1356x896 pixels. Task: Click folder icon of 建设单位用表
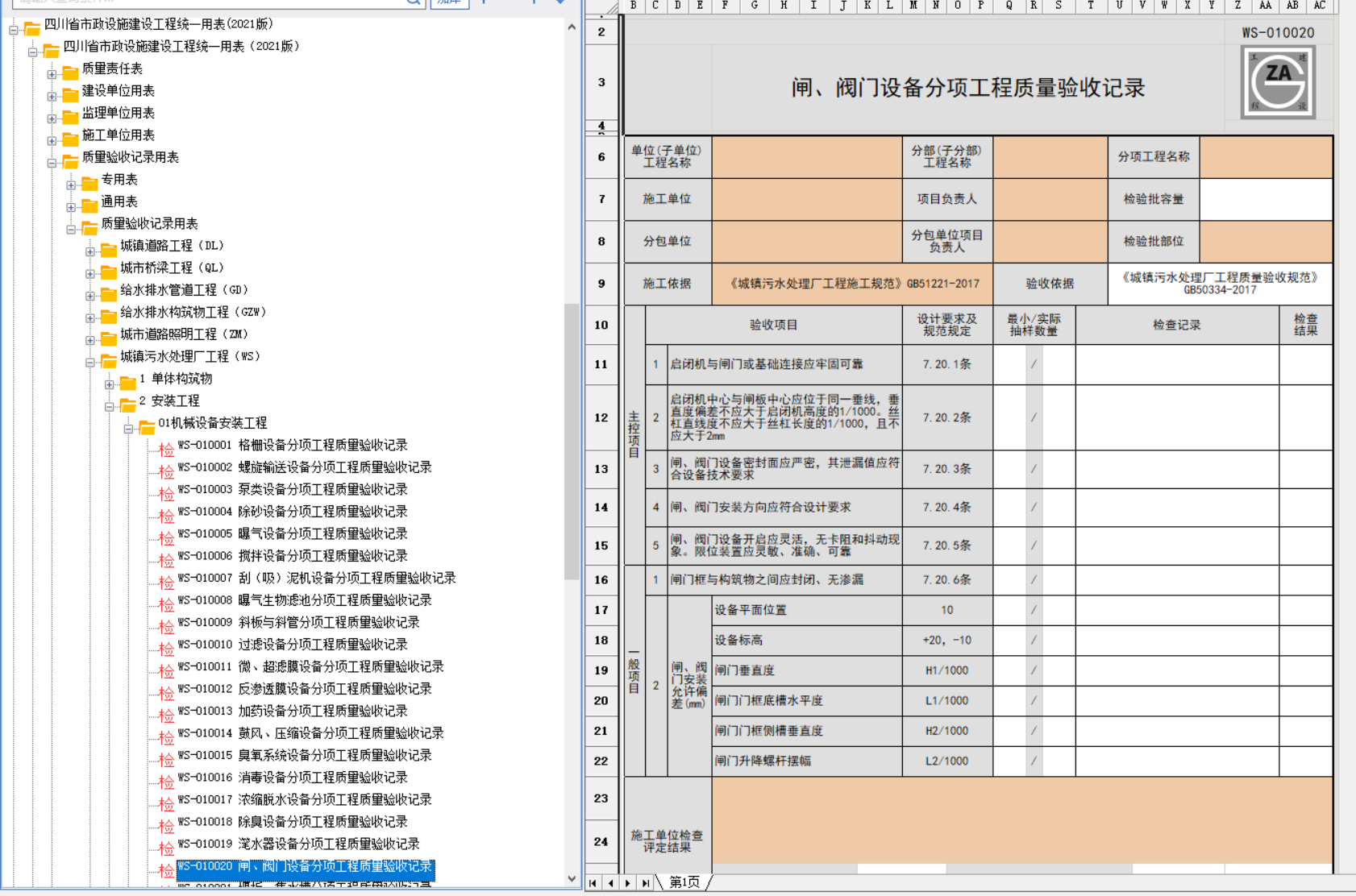70,93
